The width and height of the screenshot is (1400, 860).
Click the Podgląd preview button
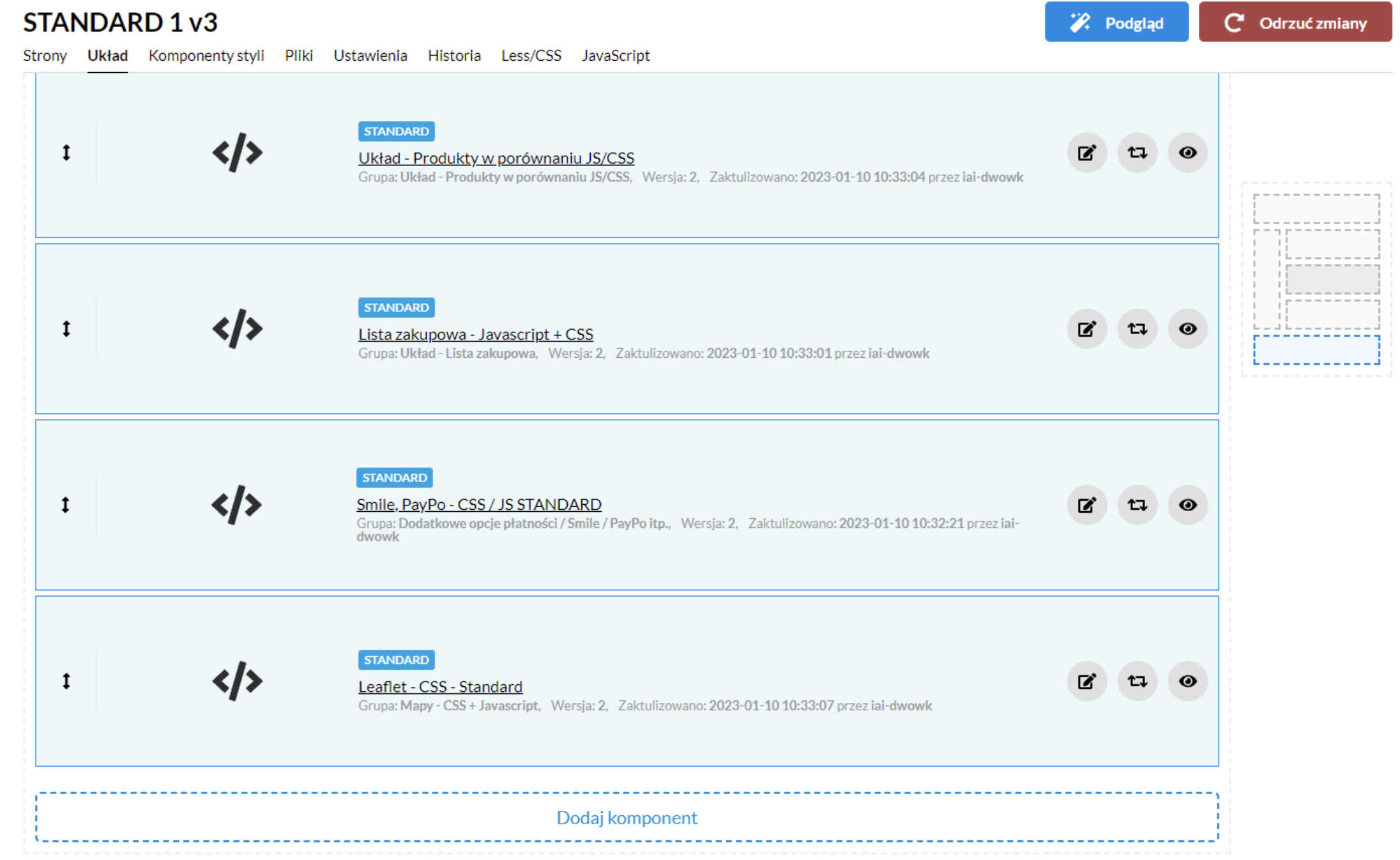coord(1116,22)
